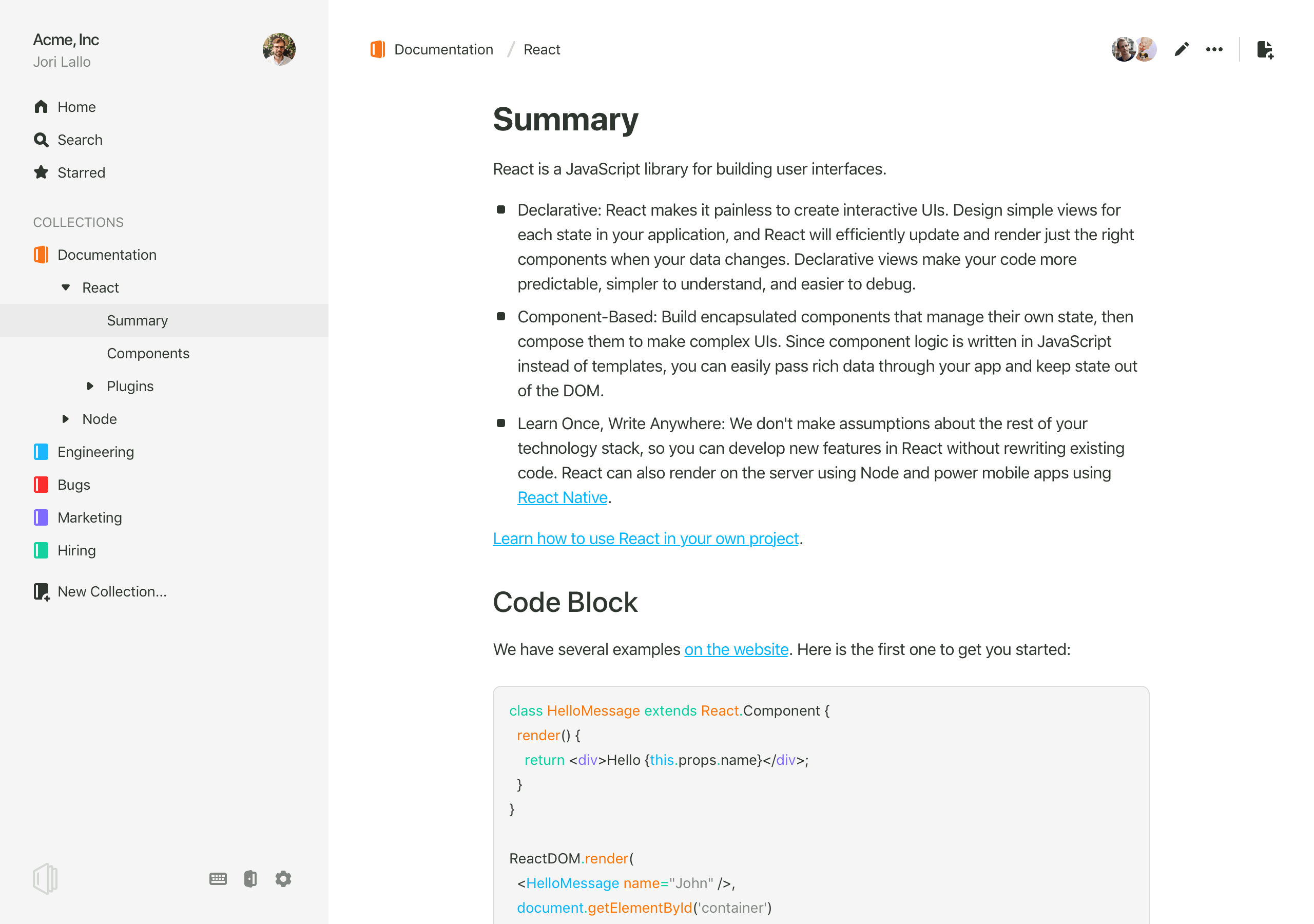Screen dimensions: 1314x924
Task: Click the Outline logo at sidebar bottom
Action: coord(45,878)
